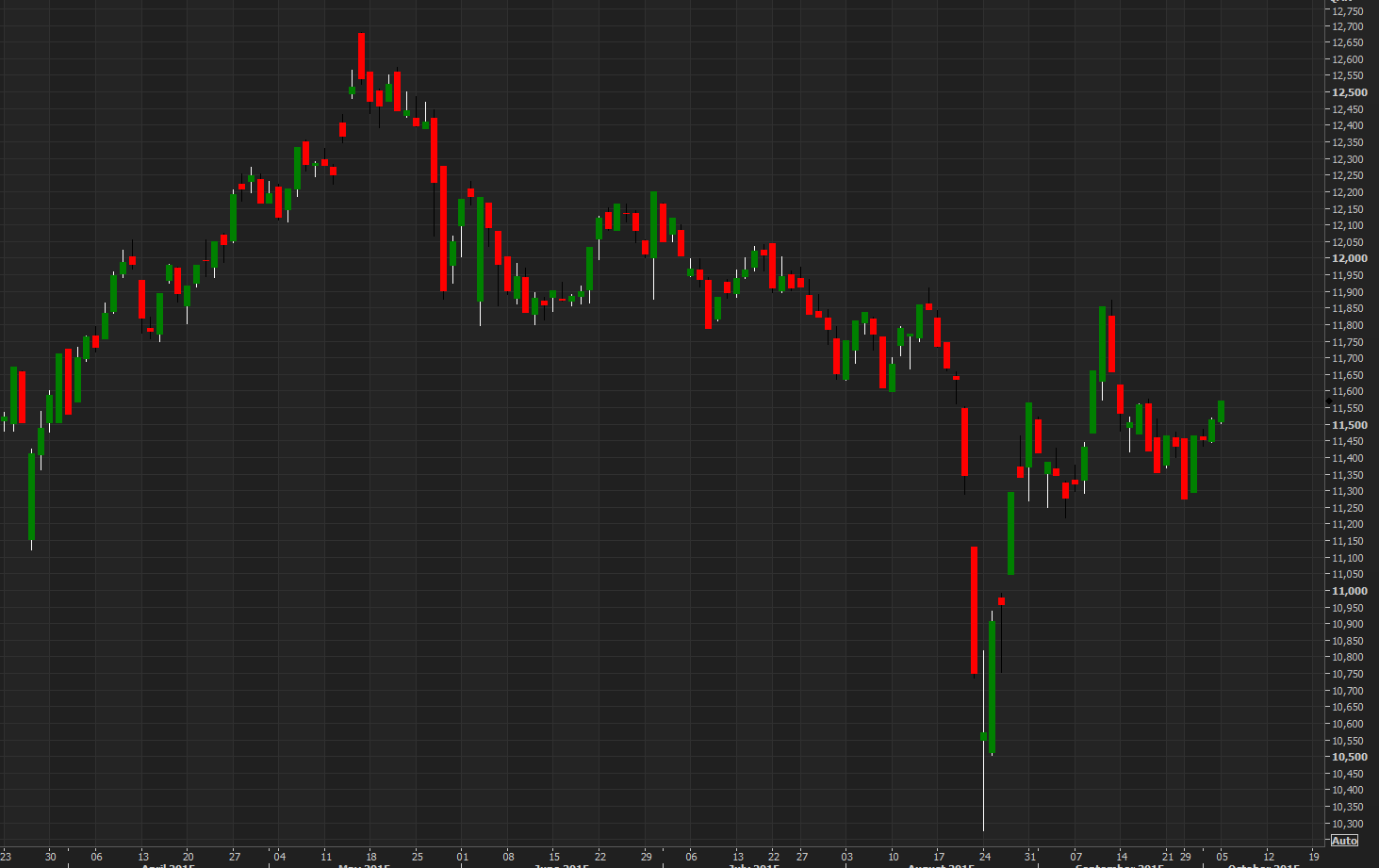Click date label 30 on time axis
This screenshot has width=1379, height=868.
coord(50,857)
